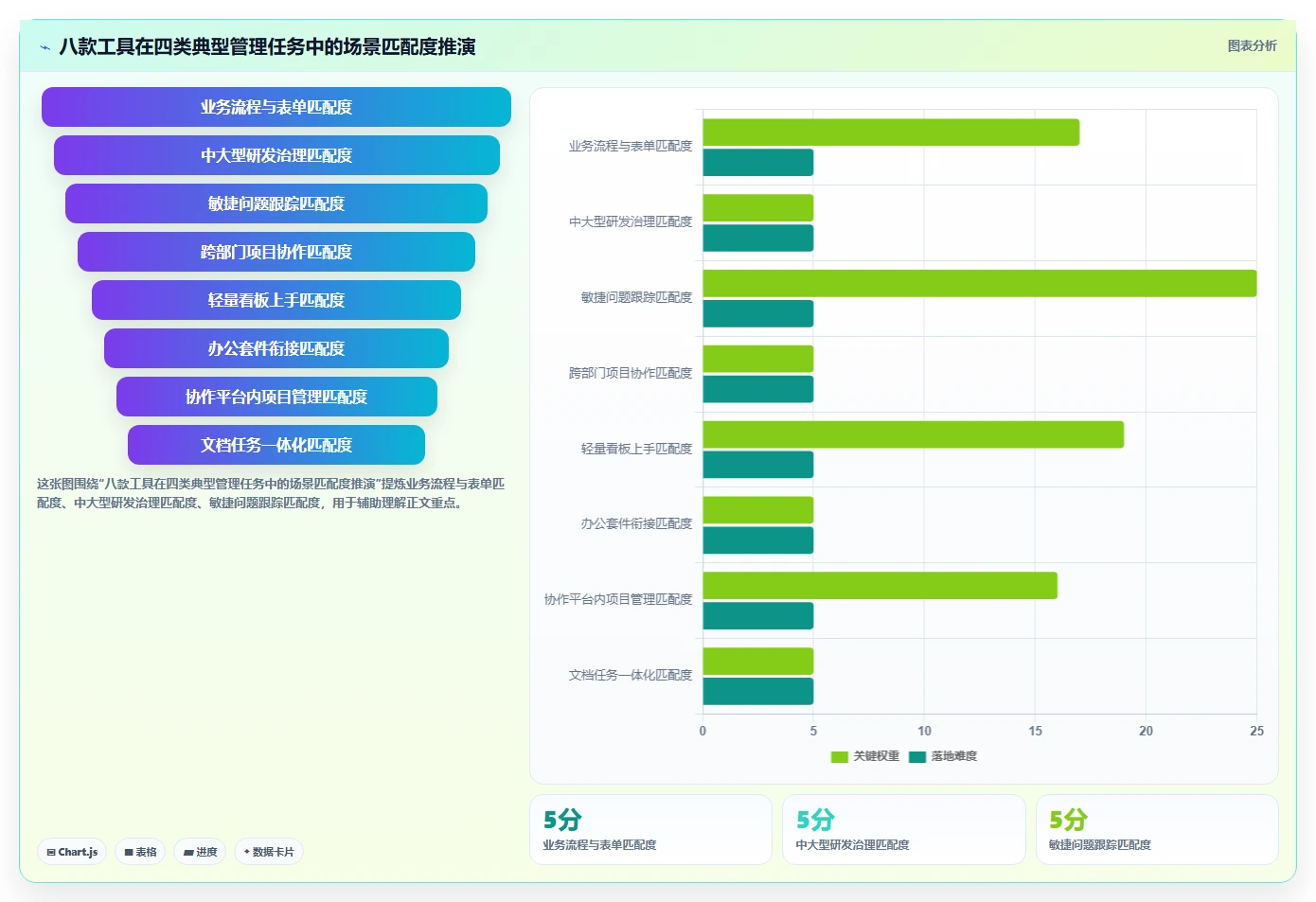Select the 办公套件衔接匹配度 funnel bar
Viewport: 1316px width, 902px height.
276,348
